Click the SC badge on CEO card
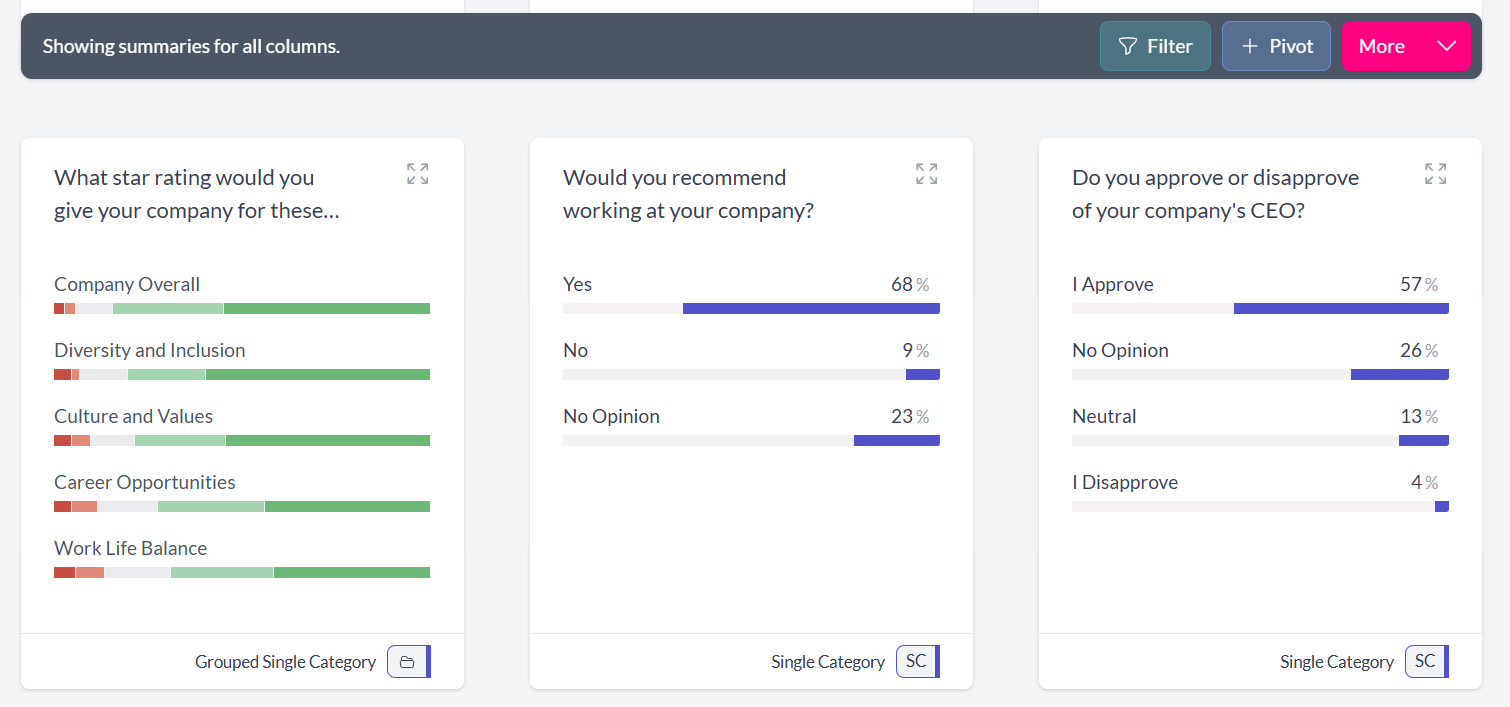The height and width of the screenshot is (707, 1510). pyautogui.click(x=1425, y=662)
